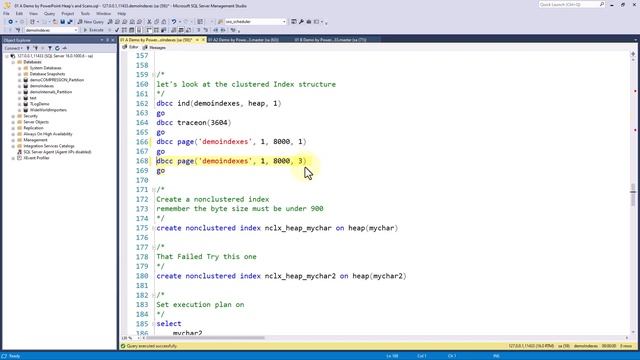Collapse the Databases folder node
640x360 pixels.
pyautogui.click(x=13, y=62)
